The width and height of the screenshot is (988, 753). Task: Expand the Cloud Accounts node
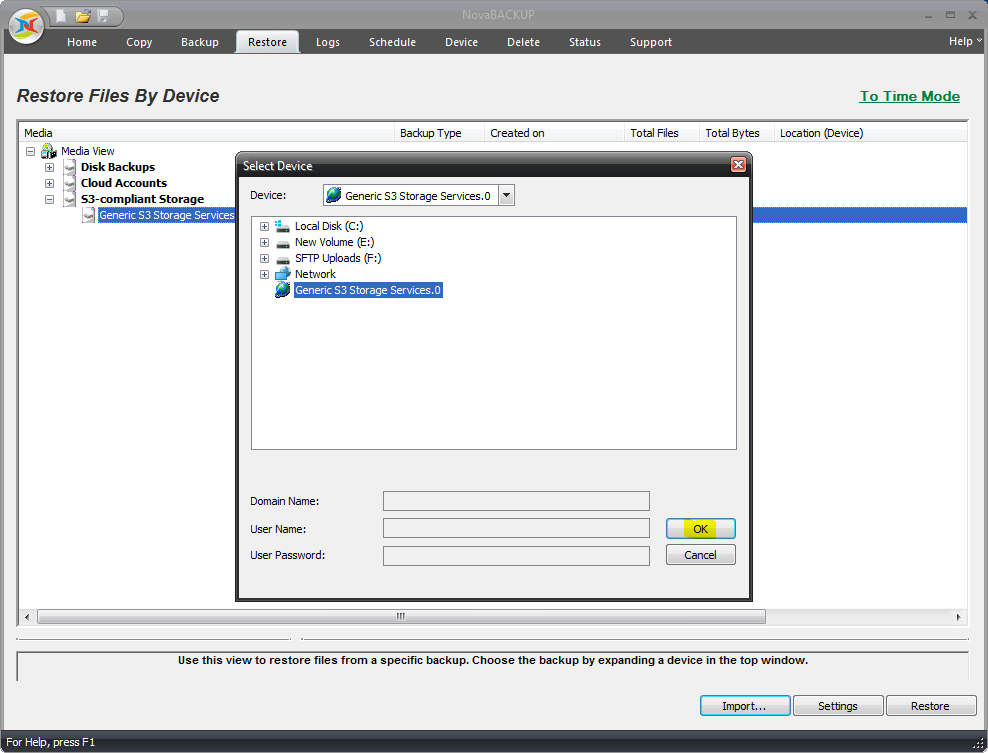pos(49,183)
